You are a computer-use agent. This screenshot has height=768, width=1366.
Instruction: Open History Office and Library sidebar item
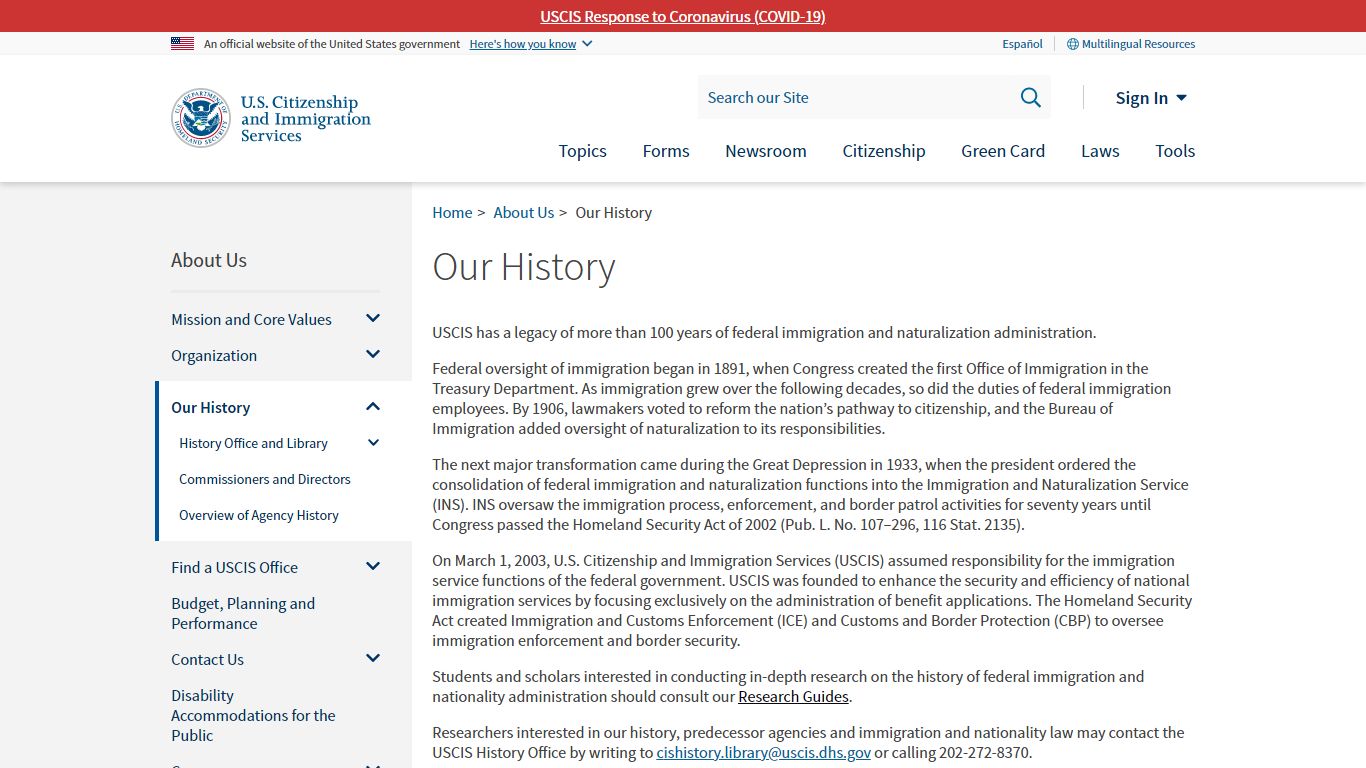coord(253,443)
